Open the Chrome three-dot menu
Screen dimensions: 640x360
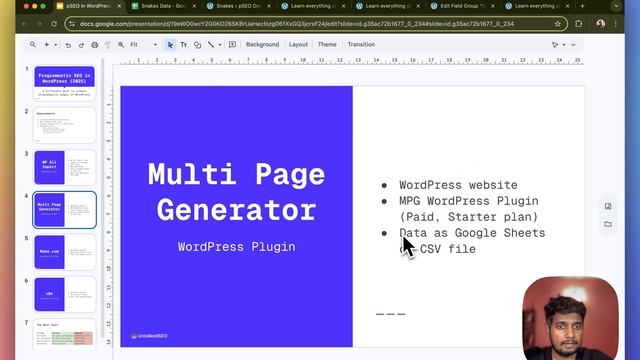(x=615, y=24)
